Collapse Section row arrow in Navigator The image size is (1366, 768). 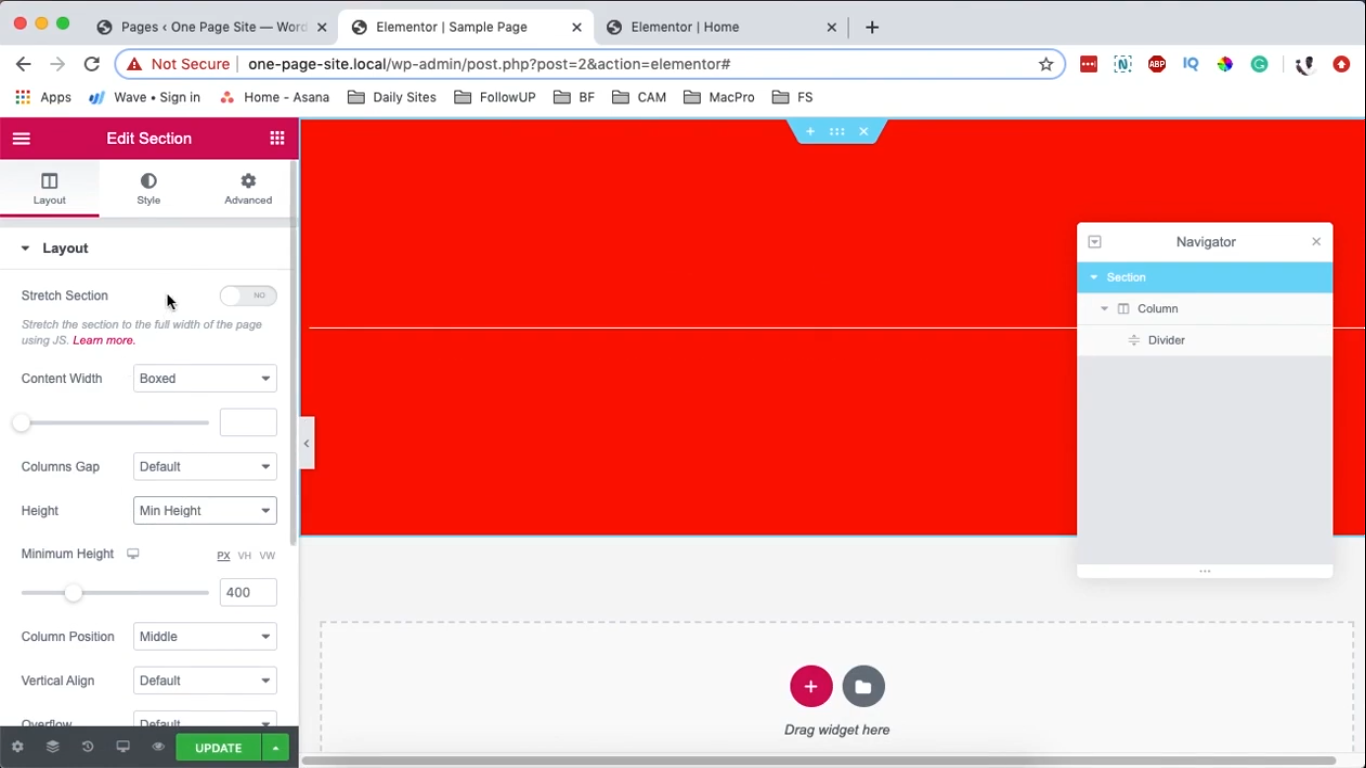point(1094,278)
